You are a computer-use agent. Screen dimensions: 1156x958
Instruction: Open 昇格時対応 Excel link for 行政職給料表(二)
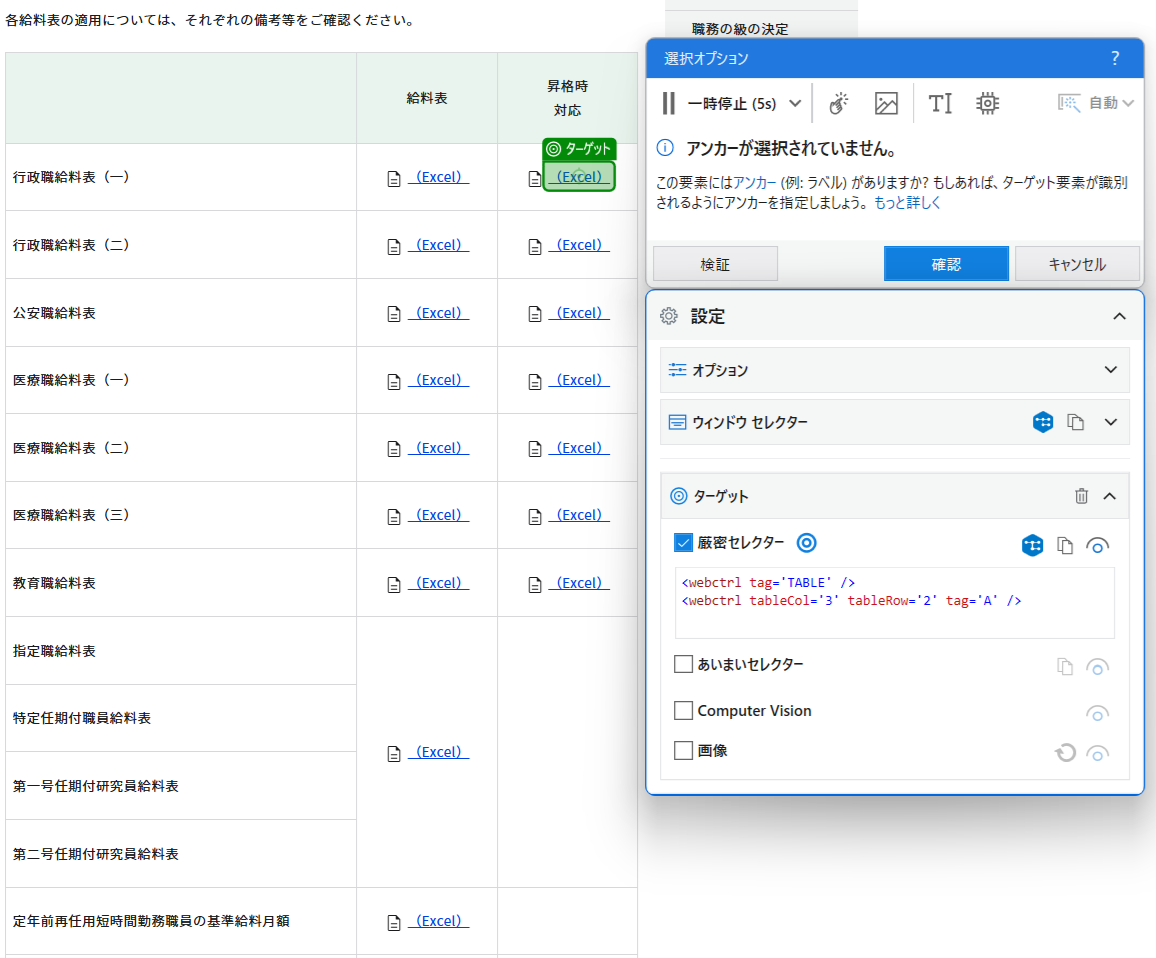click(x=579, y=245)
